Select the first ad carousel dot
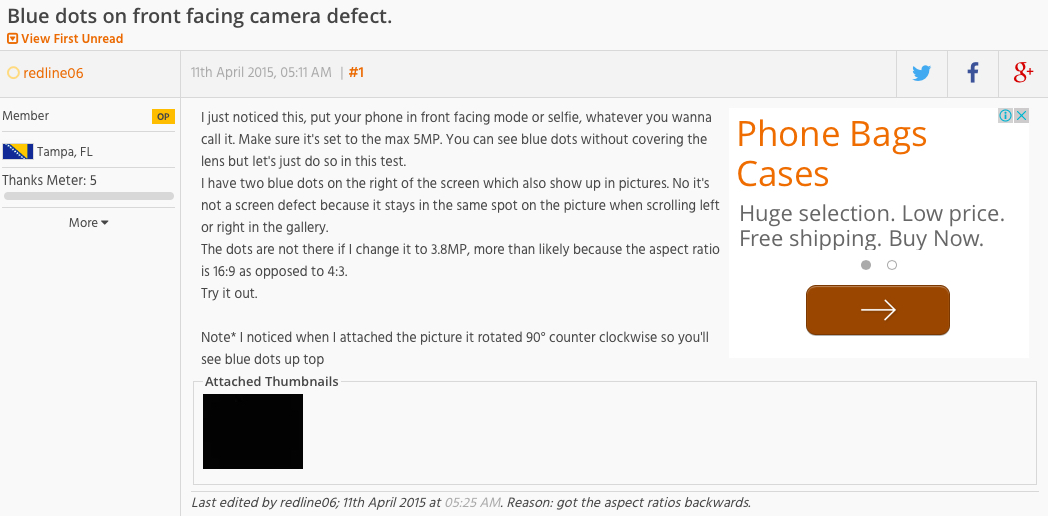 click(866, 265)
